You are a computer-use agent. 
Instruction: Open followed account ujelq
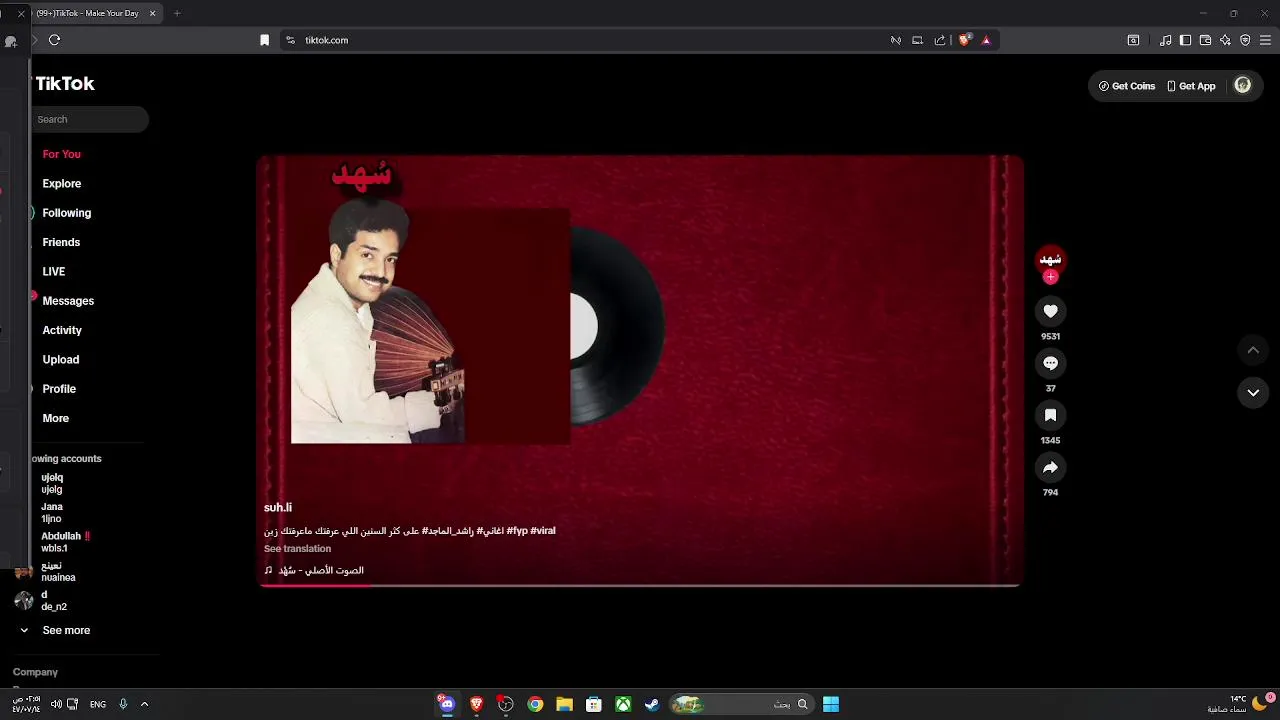[x=52, y=484]
